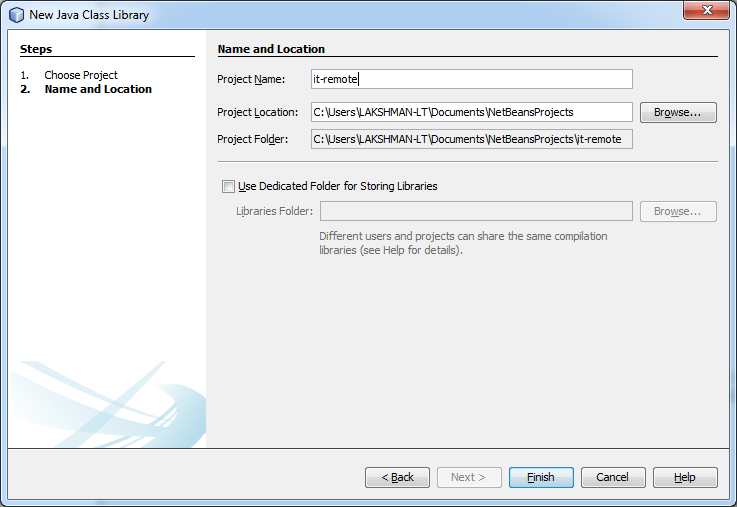The width and height of the screenshot is (737, 507).
Task: Click the Name and Location panel heading
Action: click(271, 49)
